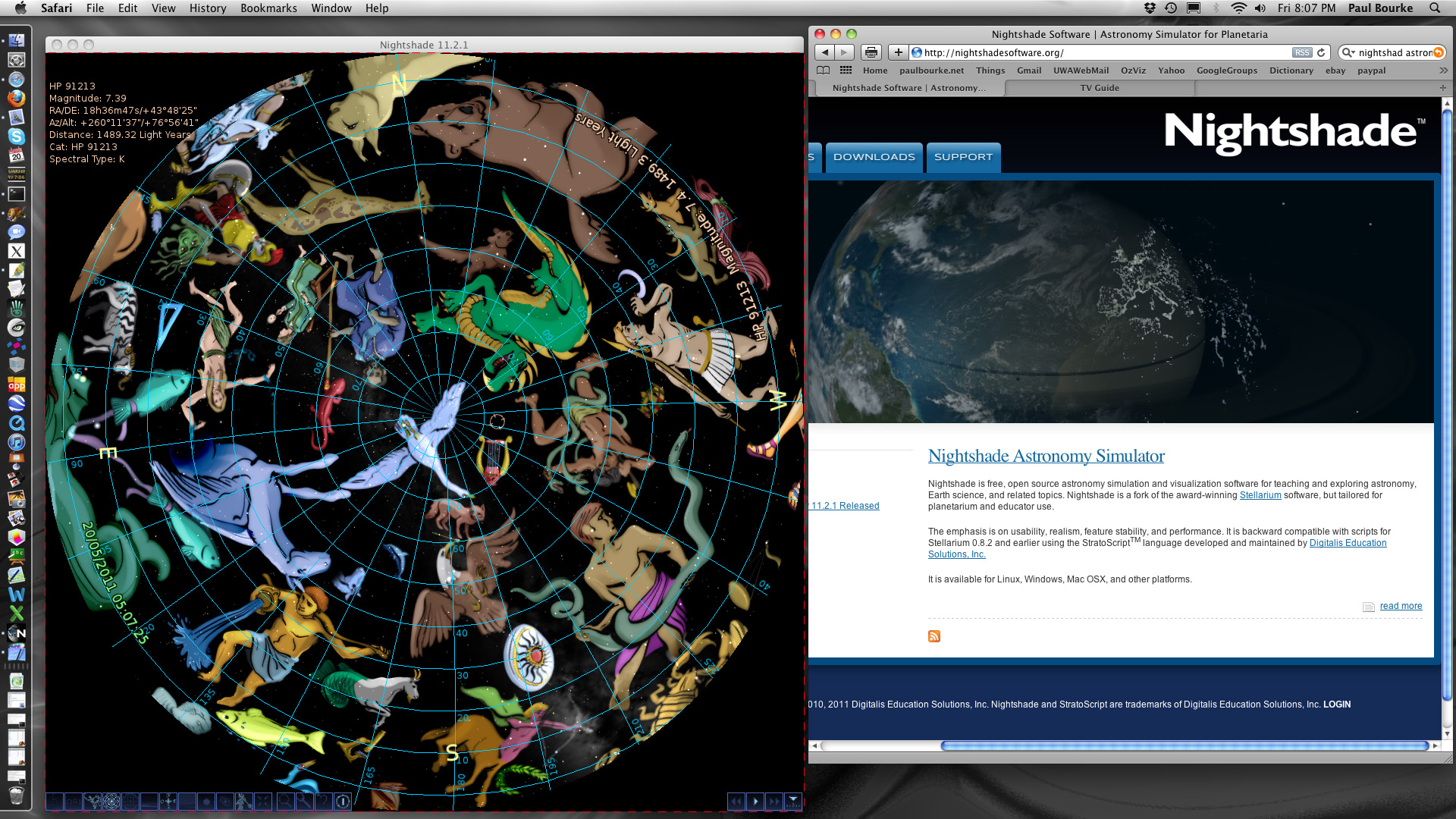Reload the Nightshade web page

1321,52
